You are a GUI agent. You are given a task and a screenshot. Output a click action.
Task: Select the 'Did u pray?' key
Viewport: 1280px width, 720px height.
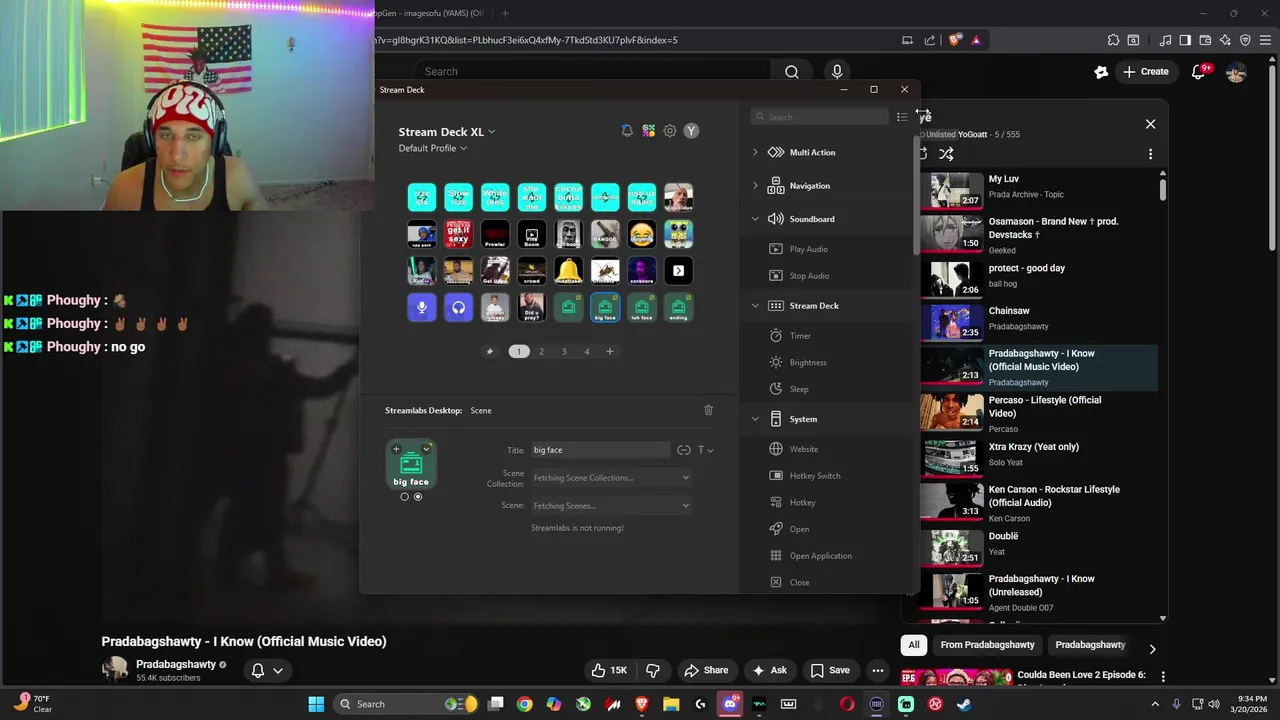(x=532, y=307)
